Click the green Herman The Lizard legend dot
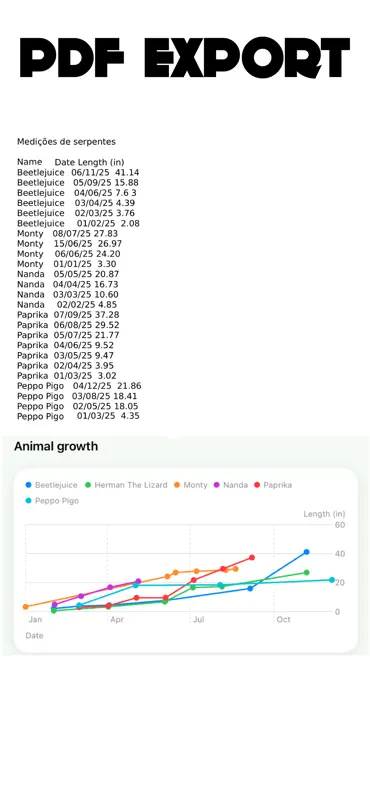This screenshot has width=370, height=800. 88,485
